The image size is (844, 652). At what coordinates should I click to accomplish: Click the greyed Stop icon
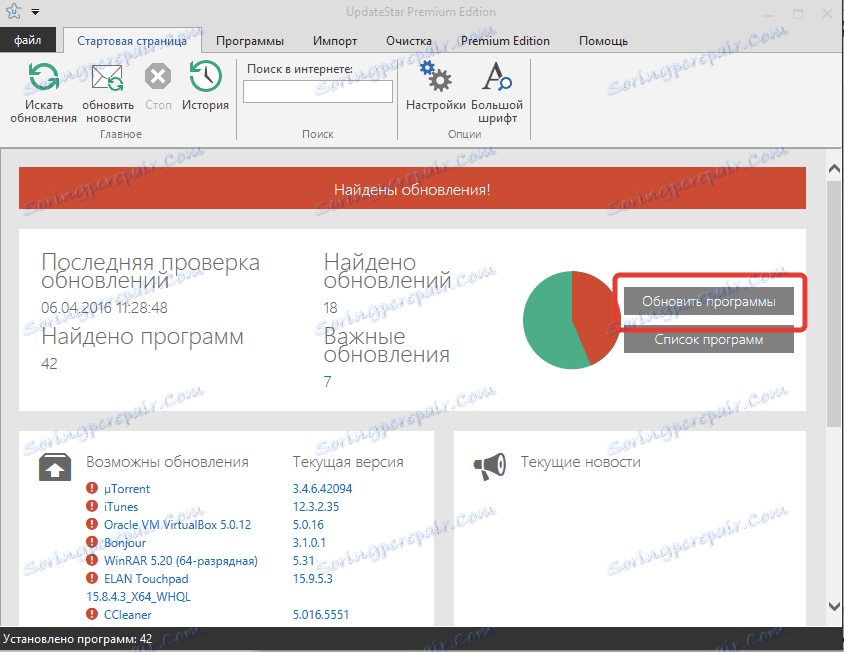158,76
